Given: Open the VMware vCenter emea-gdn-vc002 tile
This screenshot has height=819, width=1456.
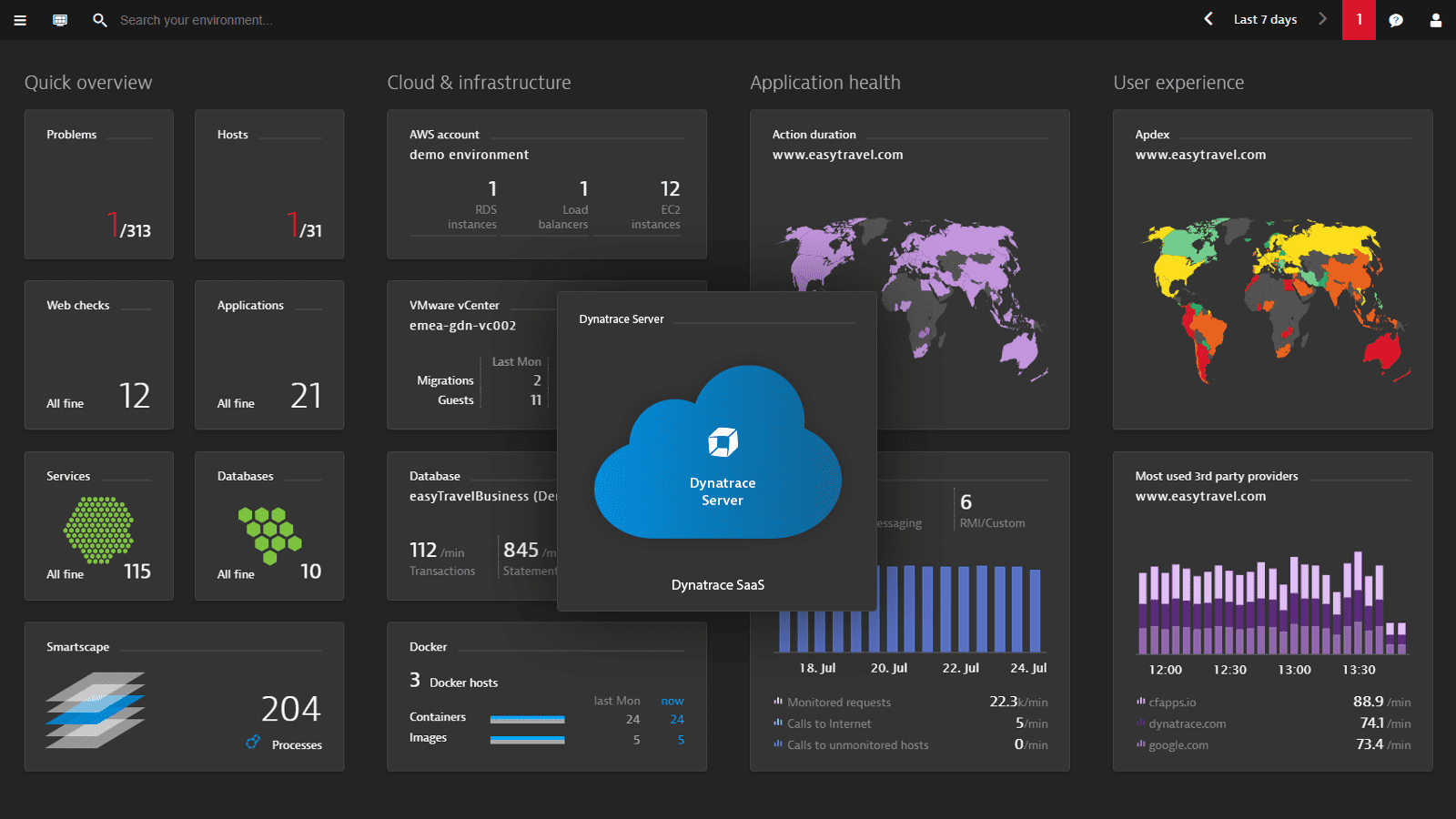Looking at the screenshot, I should coord(471,355).
